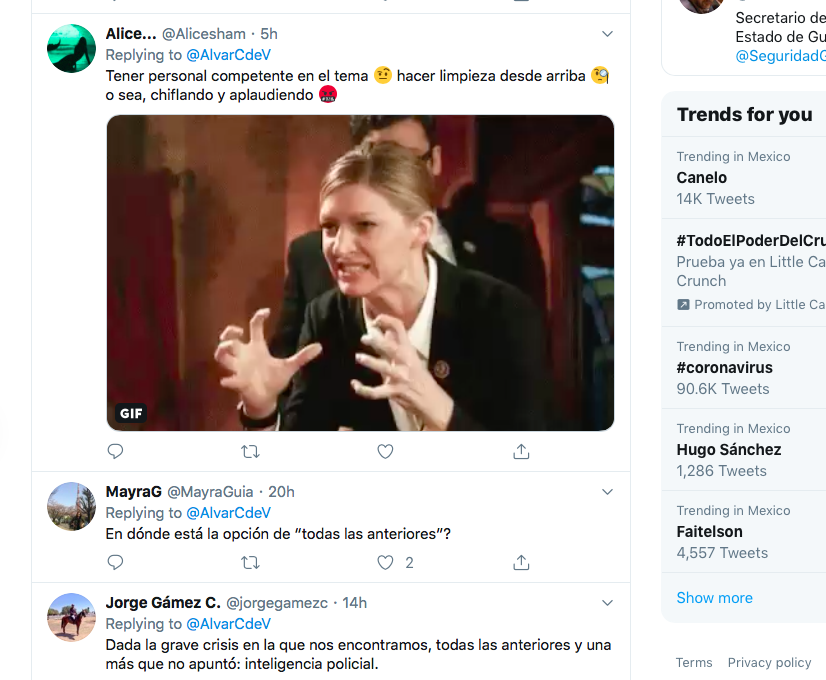Select the #coronavirus trend
The width and height of the screenshot is (826, 680).
coord(724,368)
